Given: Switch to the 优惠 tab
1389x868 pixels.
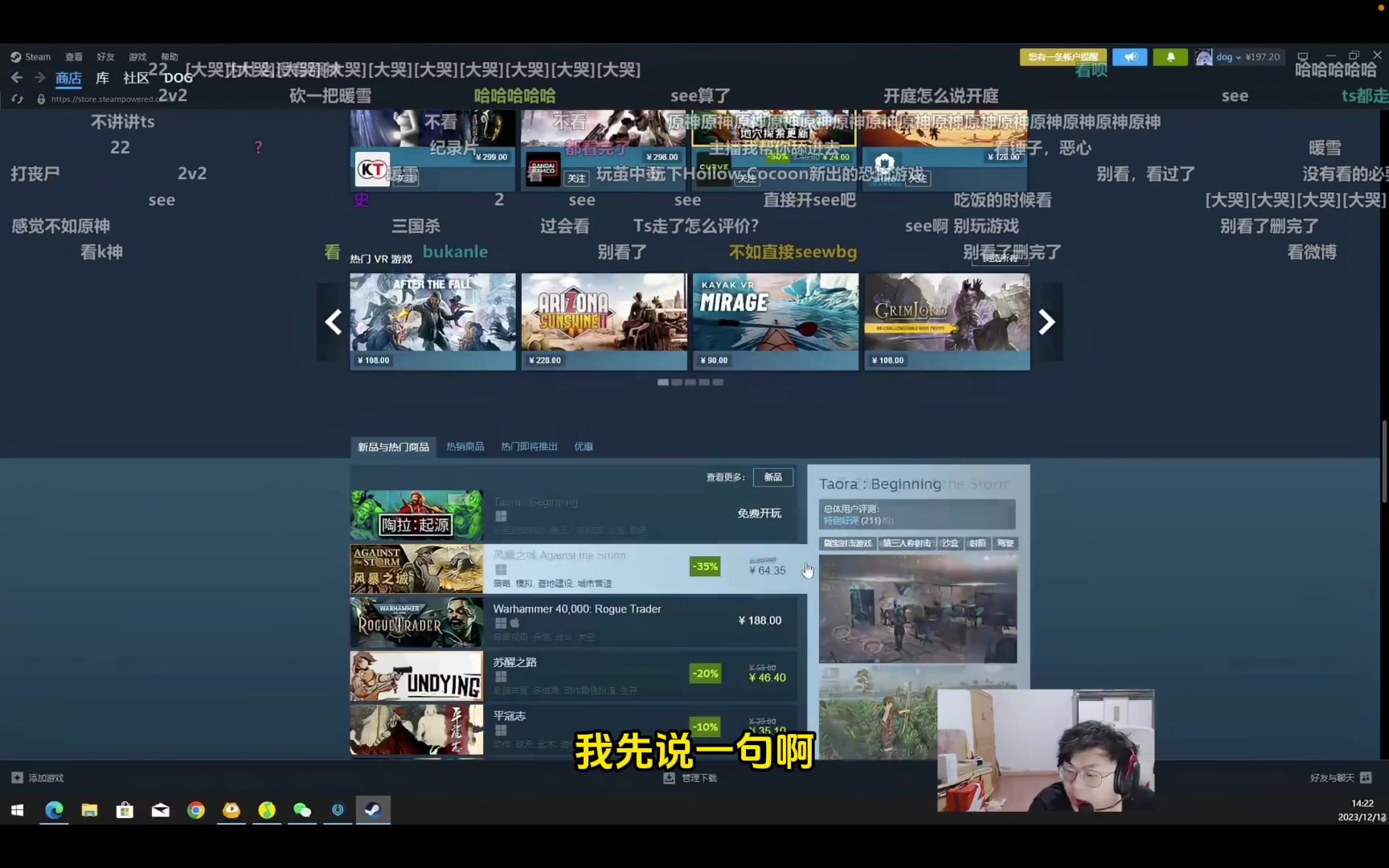Looking at the screenshot, I should (x=584, y=447).
